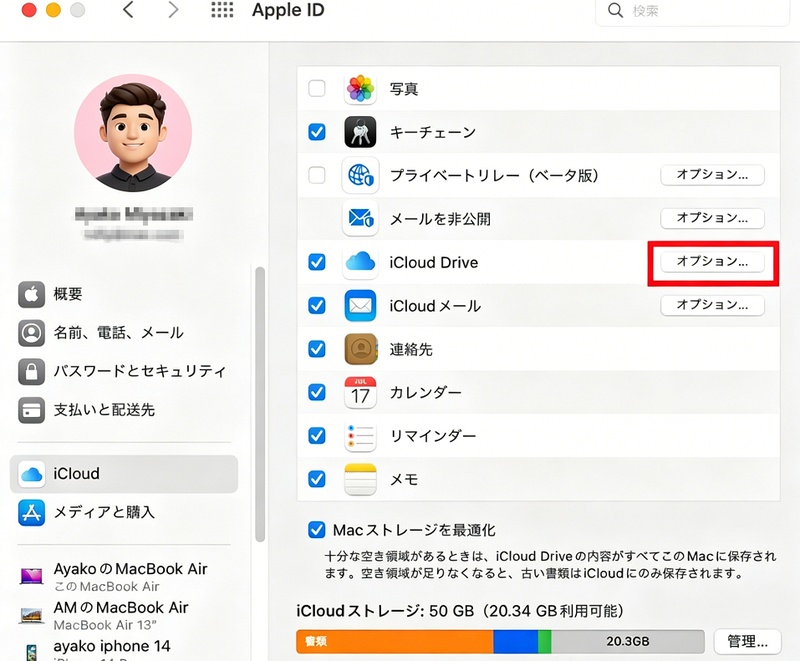The width and height of the screenshot is (800, 661).
Task: Click Ayako の MacBook Air device icon
Action: (32, 576)
